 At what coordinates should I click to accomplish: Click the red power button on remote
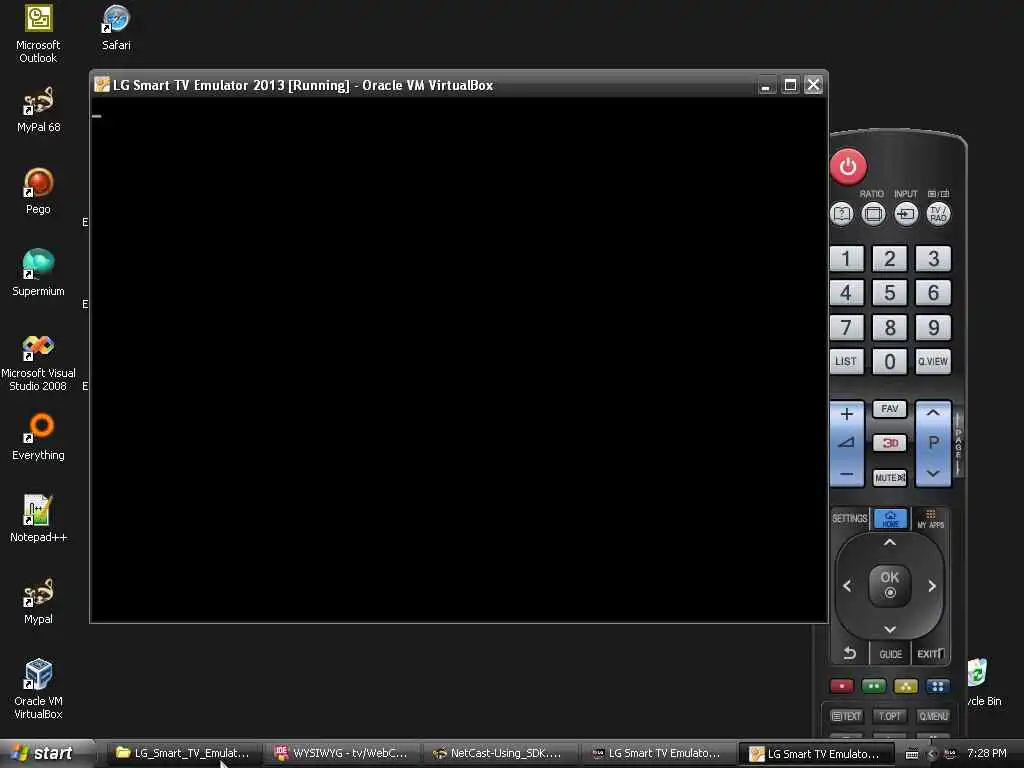(x=848, y=167)
